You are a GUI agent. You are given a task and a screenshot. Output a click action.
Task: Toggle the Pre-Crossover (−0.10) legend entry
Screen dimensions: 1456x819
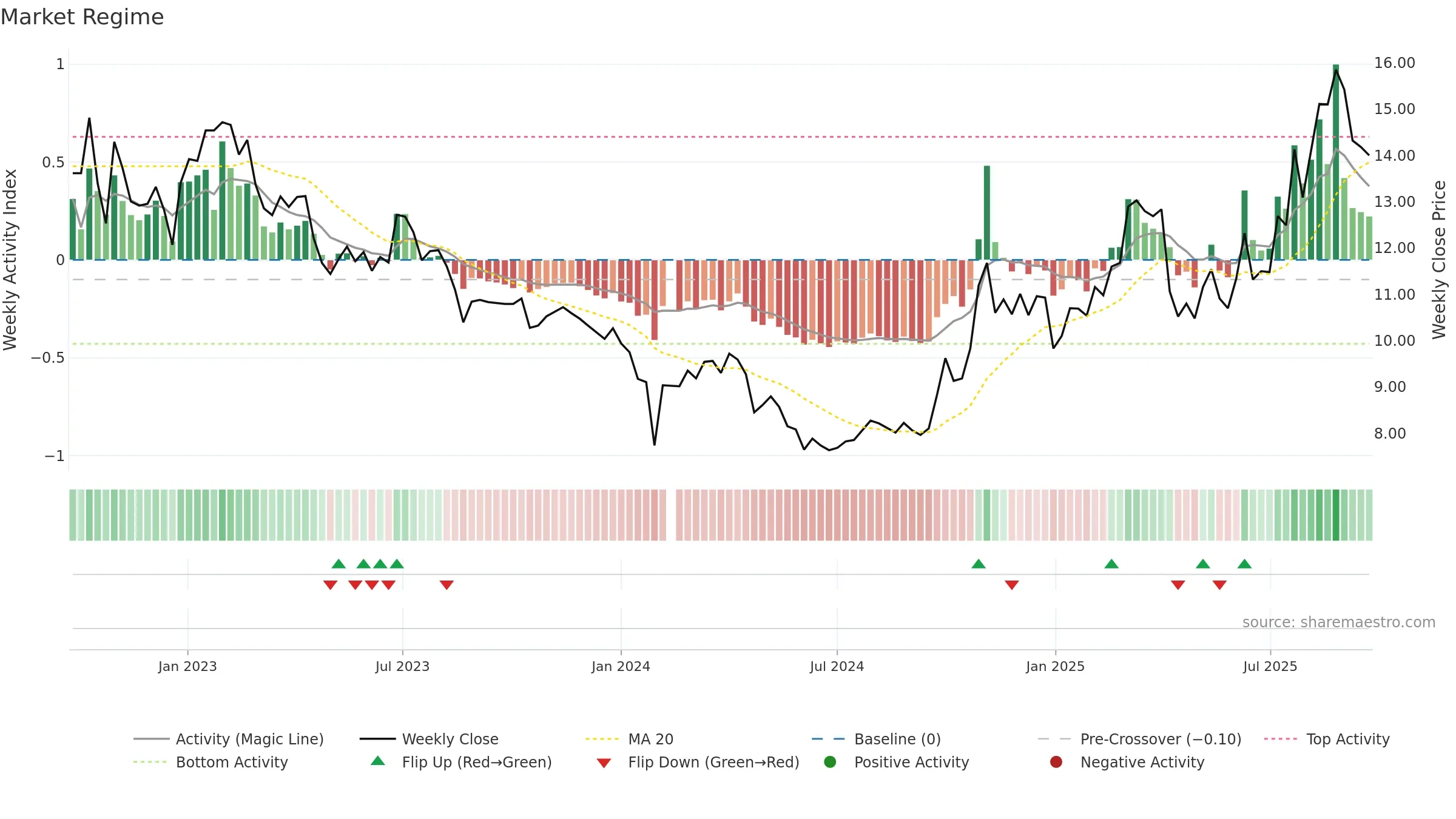tap(1139, 739)
